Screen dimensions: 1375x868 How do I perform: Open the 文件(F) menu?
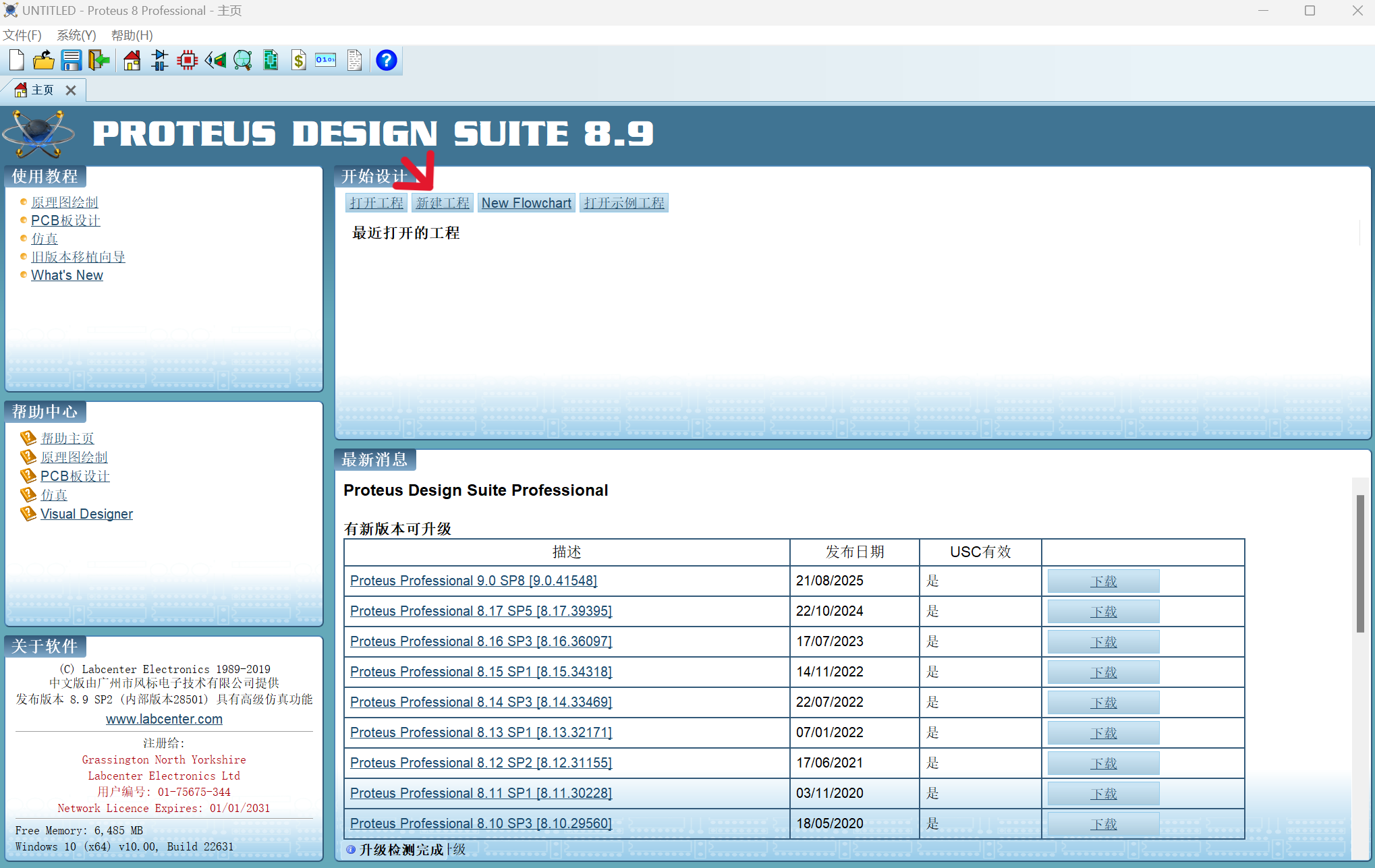22,35
